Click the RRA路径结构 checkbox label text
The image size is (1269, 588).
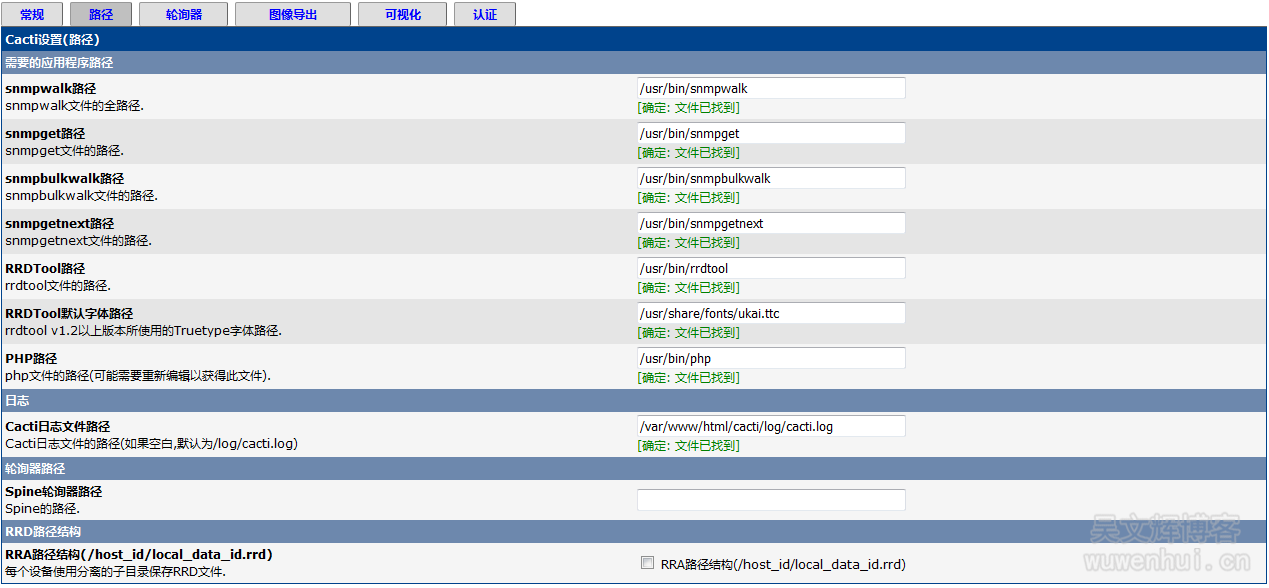coord(782,564)
